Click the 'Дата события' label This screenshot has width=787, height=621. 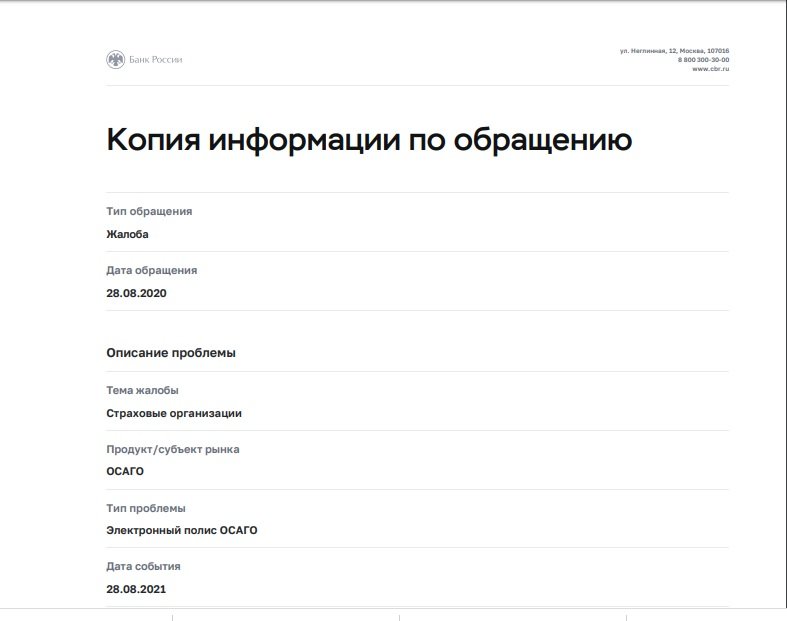point(143,566)
